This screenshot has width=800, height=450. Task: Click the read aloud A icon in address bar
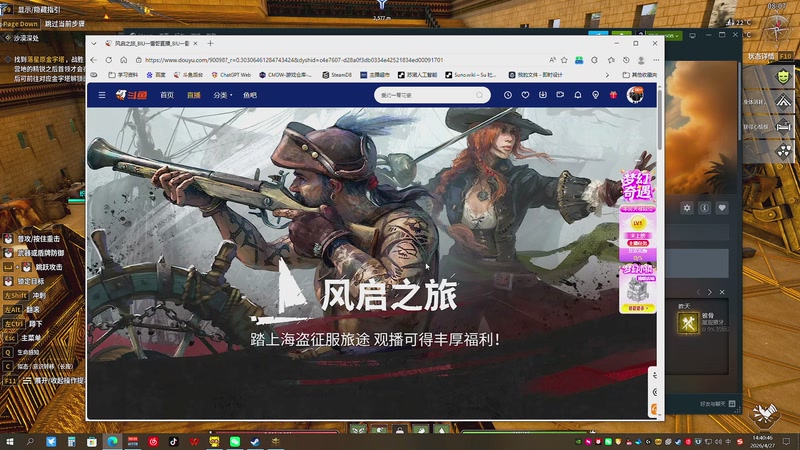coord(553,60)
